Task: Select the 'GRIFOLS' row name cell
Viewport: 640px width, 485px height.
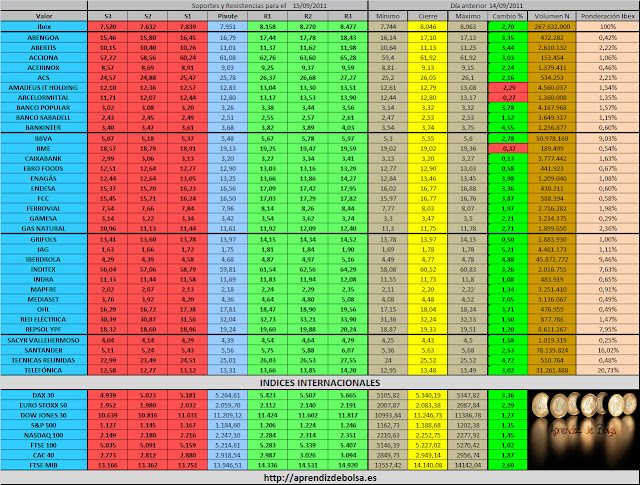Action: coord(44,239)
